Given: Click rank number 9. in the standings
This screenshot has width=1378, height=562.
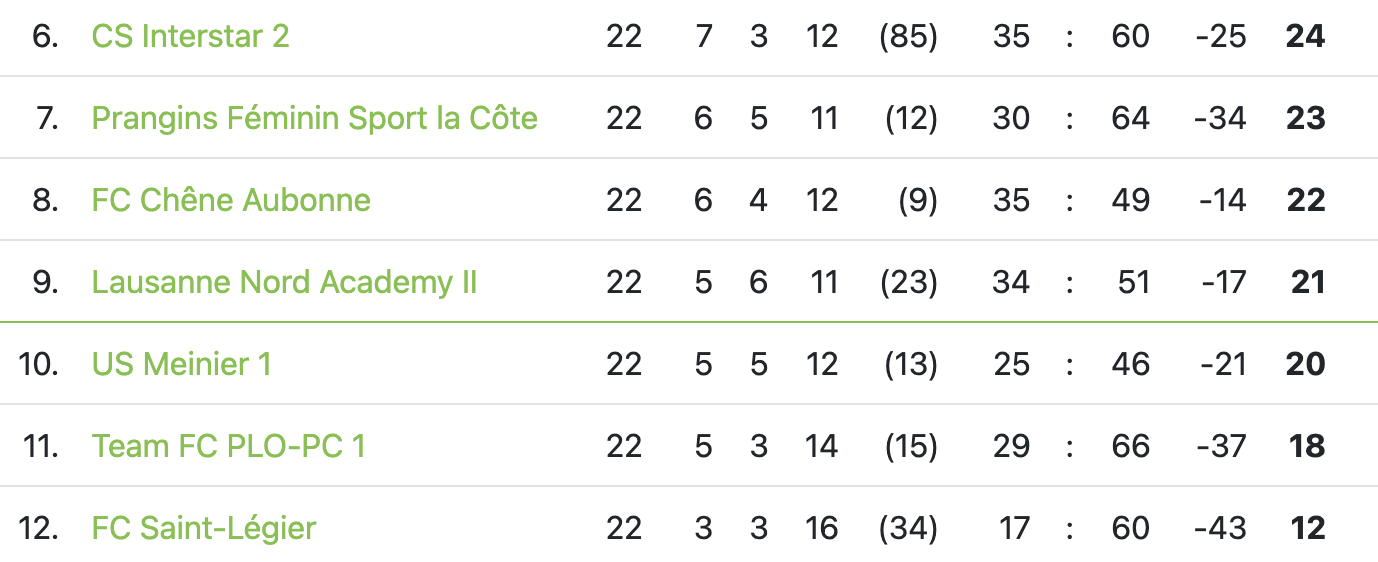Looking at the screenshot, I should [x=46, y=282].
